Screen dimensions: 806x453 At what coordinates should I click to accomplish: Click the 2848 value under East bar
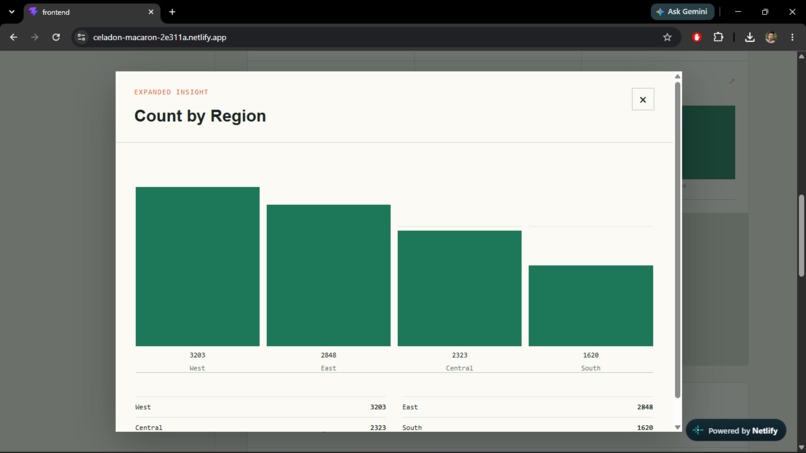pos(328,355)
